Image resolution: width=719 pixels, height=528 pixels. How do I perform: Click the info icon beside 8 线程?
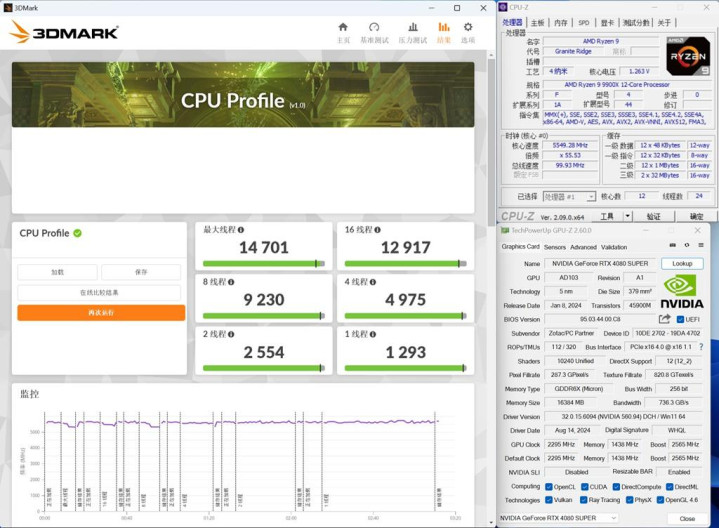pyautogui.click(x=231, y=282)
